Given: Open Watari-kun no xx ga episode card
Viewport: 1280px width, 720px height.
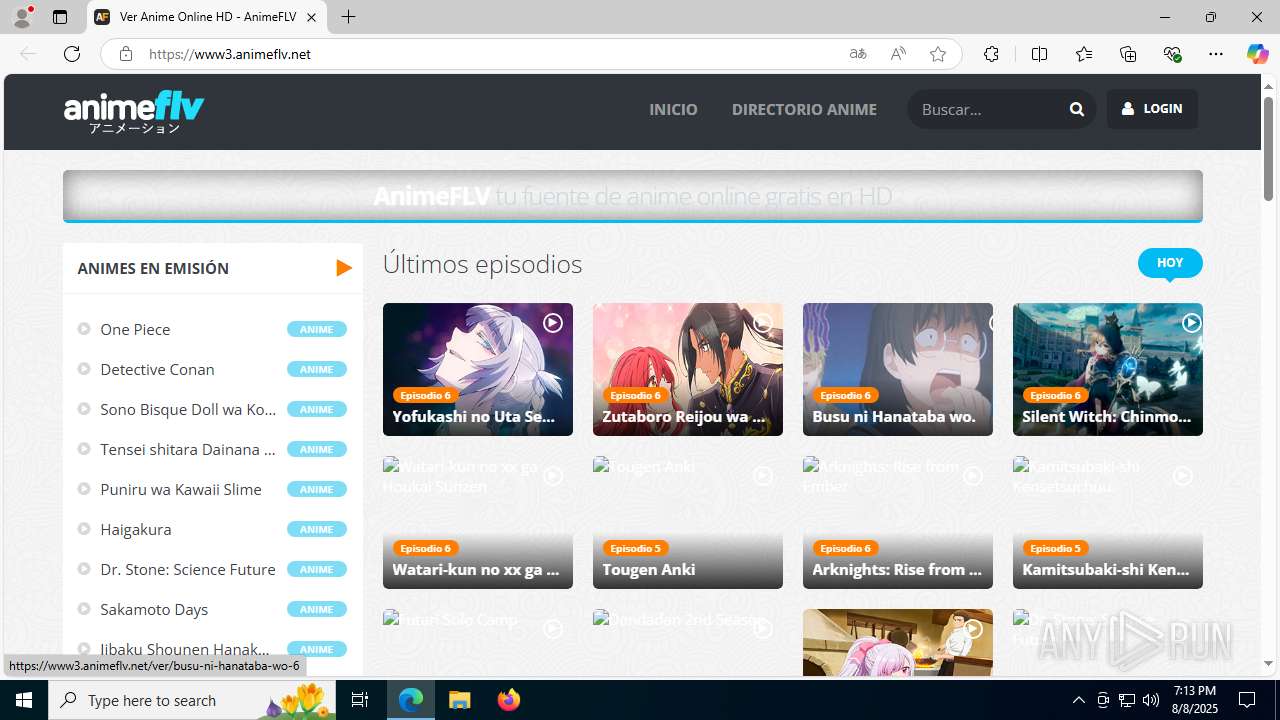Looking at the screenshot, I should 478,522.
